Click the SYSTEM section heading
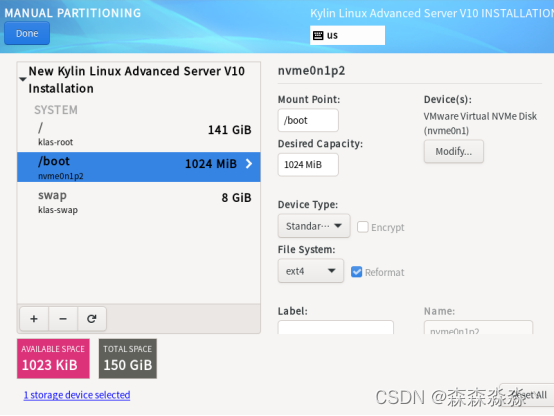Screen dimensions: 554x416 click(x=56, y=110)
